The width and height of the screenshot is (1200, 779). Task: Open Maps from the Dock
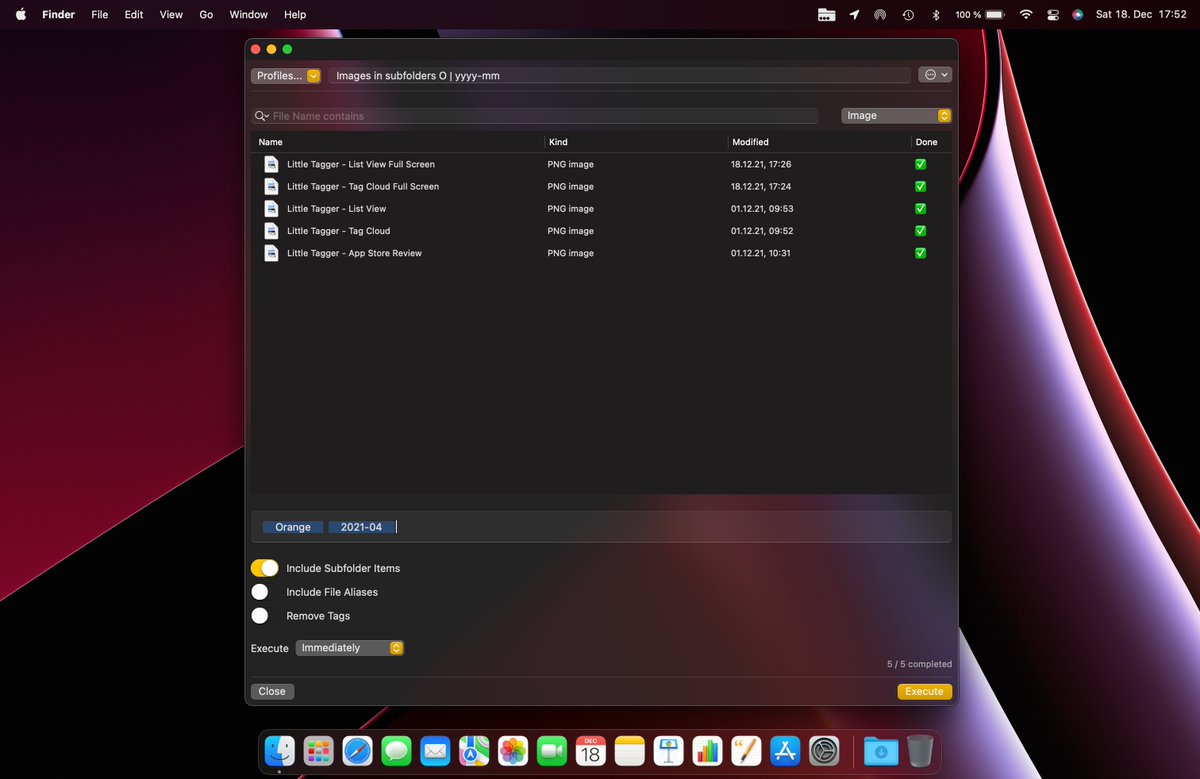coord(474,749)
